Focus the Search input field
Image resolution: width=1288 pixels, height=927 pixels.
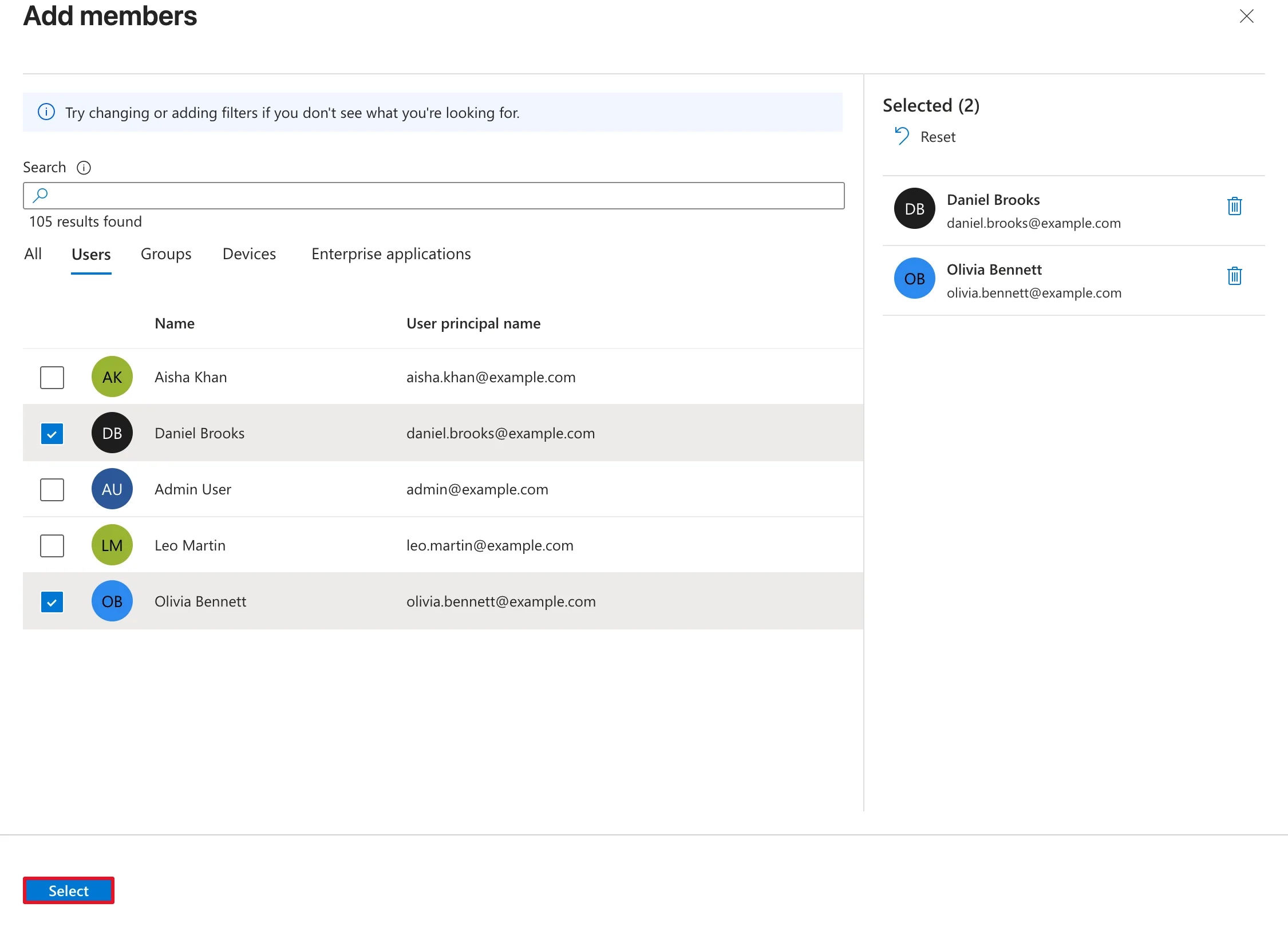point(434,196)
